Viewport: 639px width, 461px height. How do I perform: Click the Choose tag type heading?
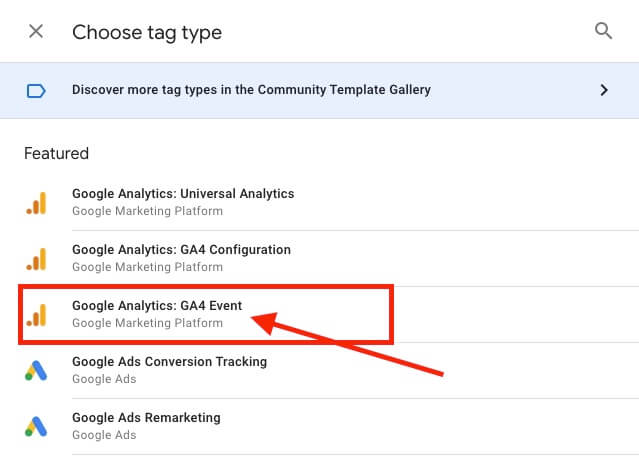click(x=147, y=32)
